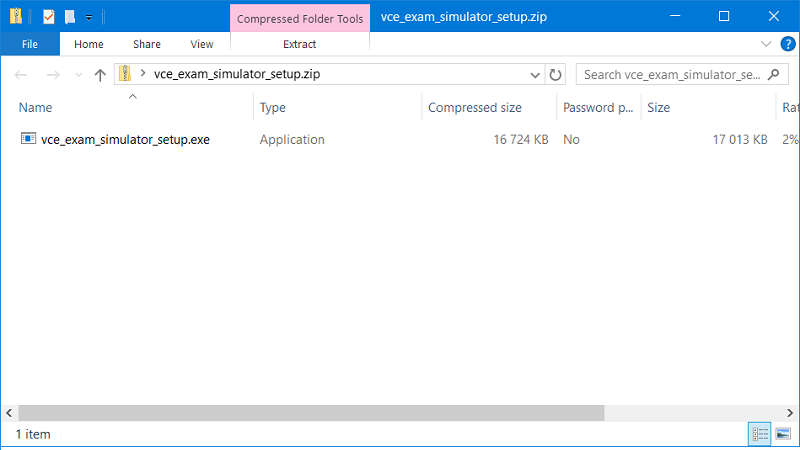Switch to the Share ribbon tab
The image size is (800, 450).
point(147,44)
